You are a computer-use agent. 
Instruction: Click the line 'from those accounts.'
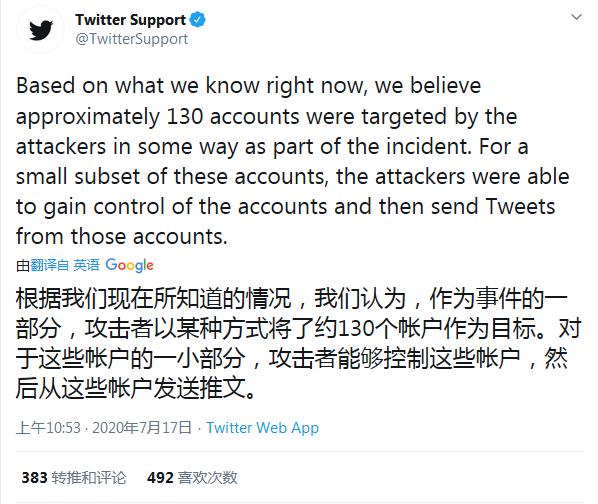[122, 236]
